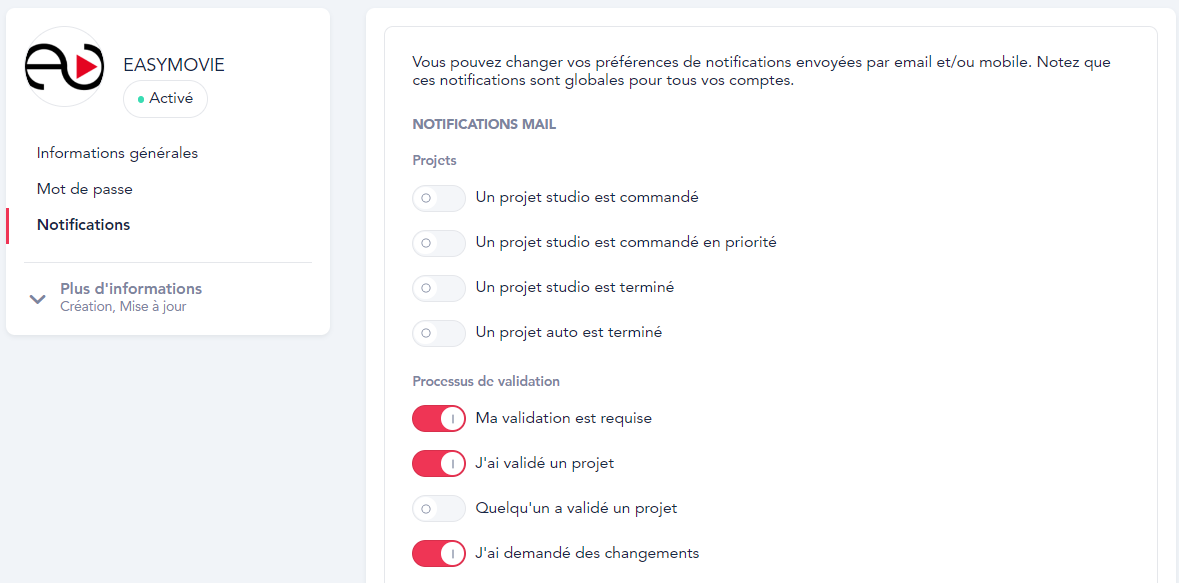The image size is (1179, 583).
Task: Disable 'Ma validation est requise' toggle
Action: (x=439, y=419)
